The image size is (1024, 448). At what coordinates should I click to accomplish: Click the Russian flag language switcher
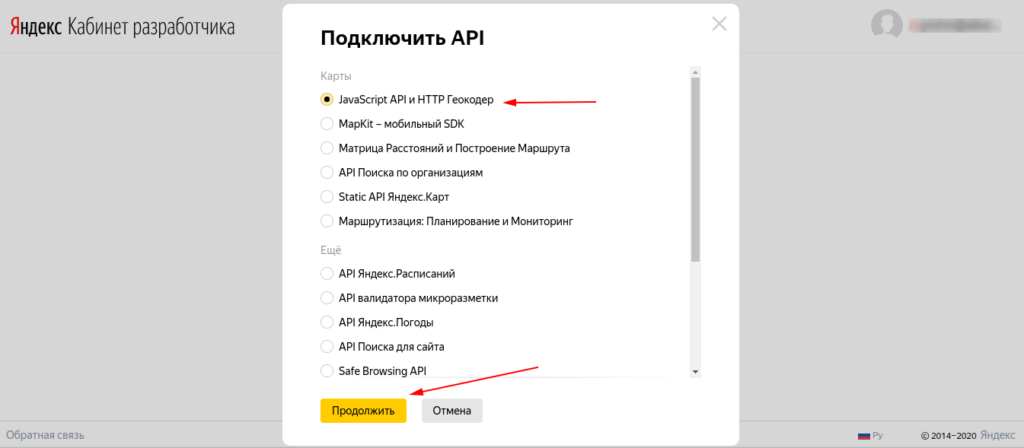(864, 436)
